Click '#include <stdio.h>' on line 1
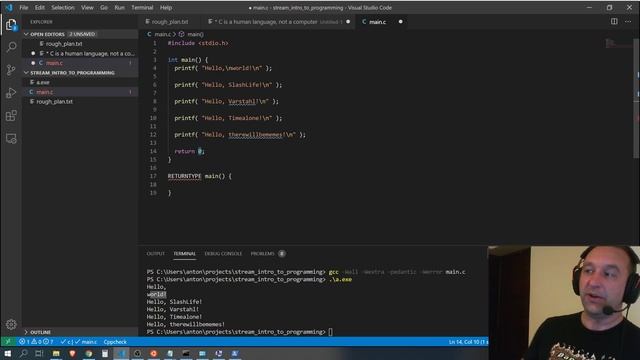 click(198, 43)
